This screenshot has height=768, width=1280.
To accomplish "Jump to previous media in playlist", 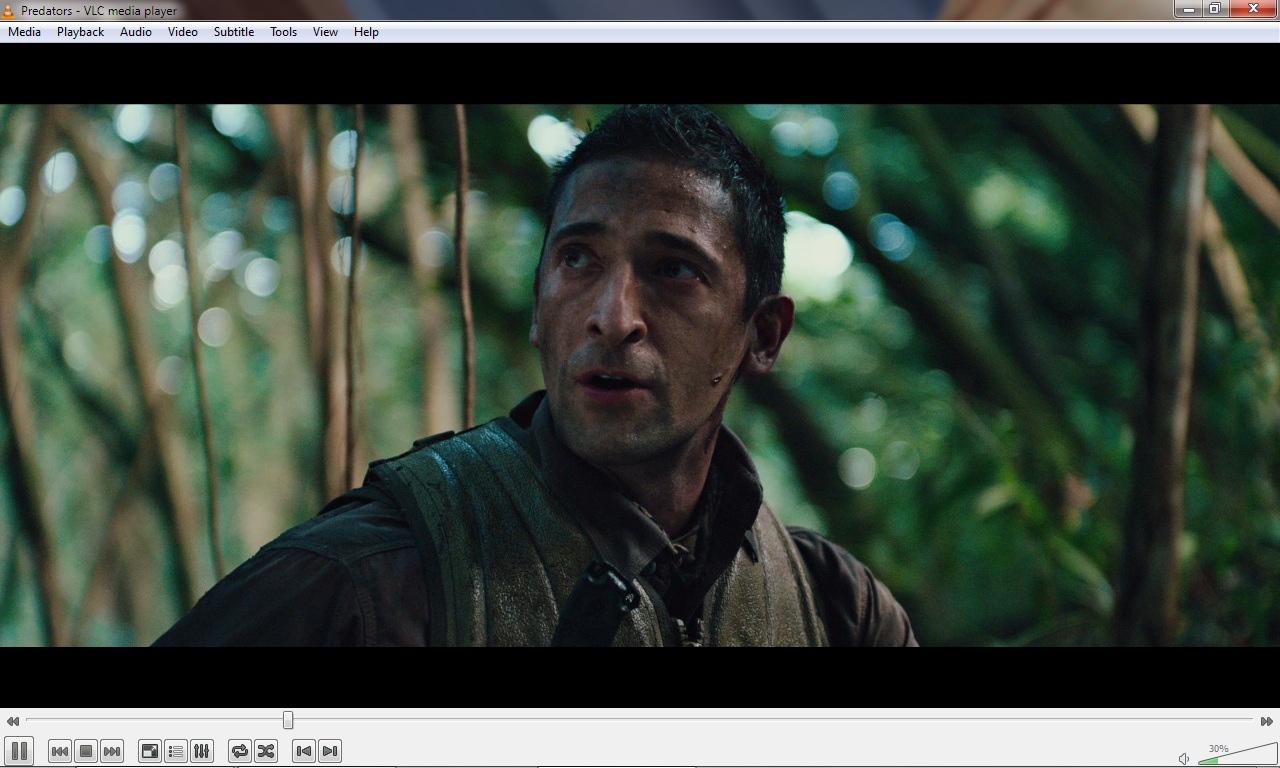I will click(60, 751).
